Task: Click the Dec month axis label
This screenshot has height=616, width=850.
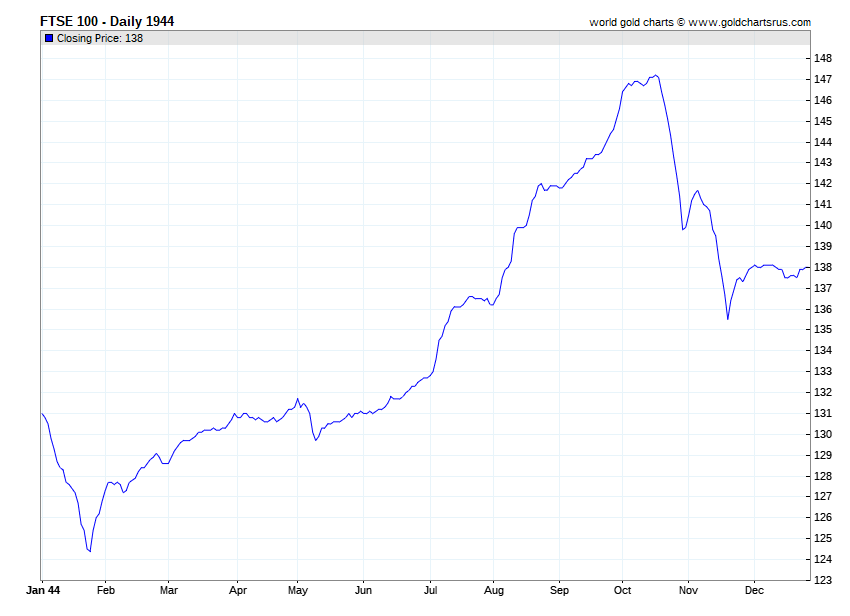Action: click(x=754, y=590)
